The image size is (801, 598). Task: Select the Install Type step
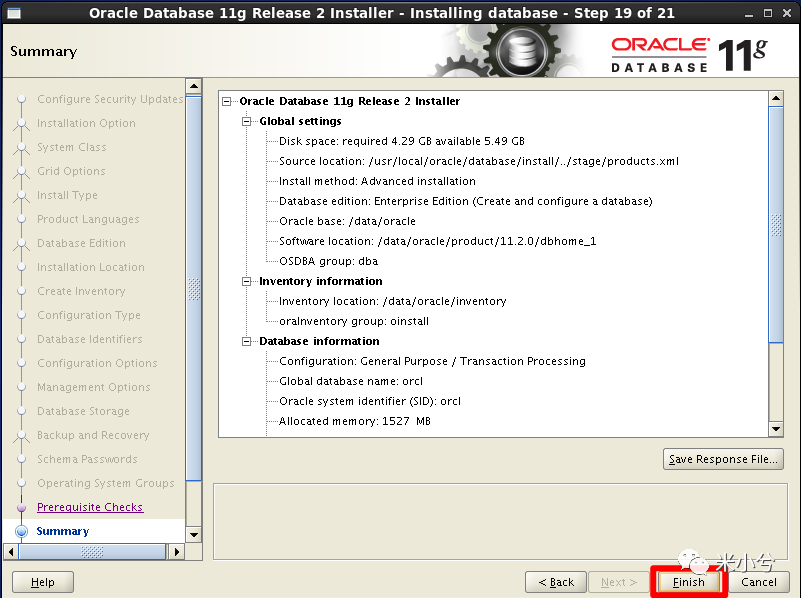[67, 195]
